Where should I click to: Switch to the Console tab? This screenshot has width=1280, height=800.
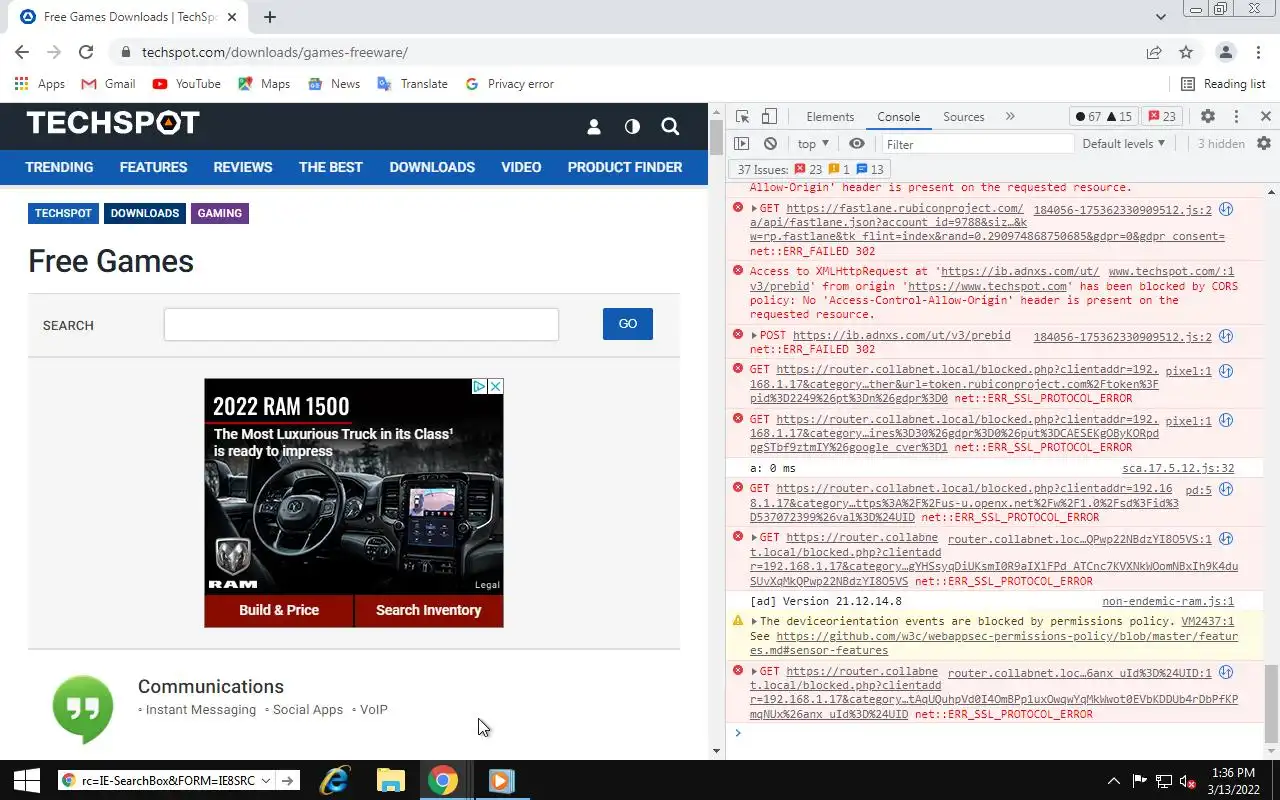[898, 117]
